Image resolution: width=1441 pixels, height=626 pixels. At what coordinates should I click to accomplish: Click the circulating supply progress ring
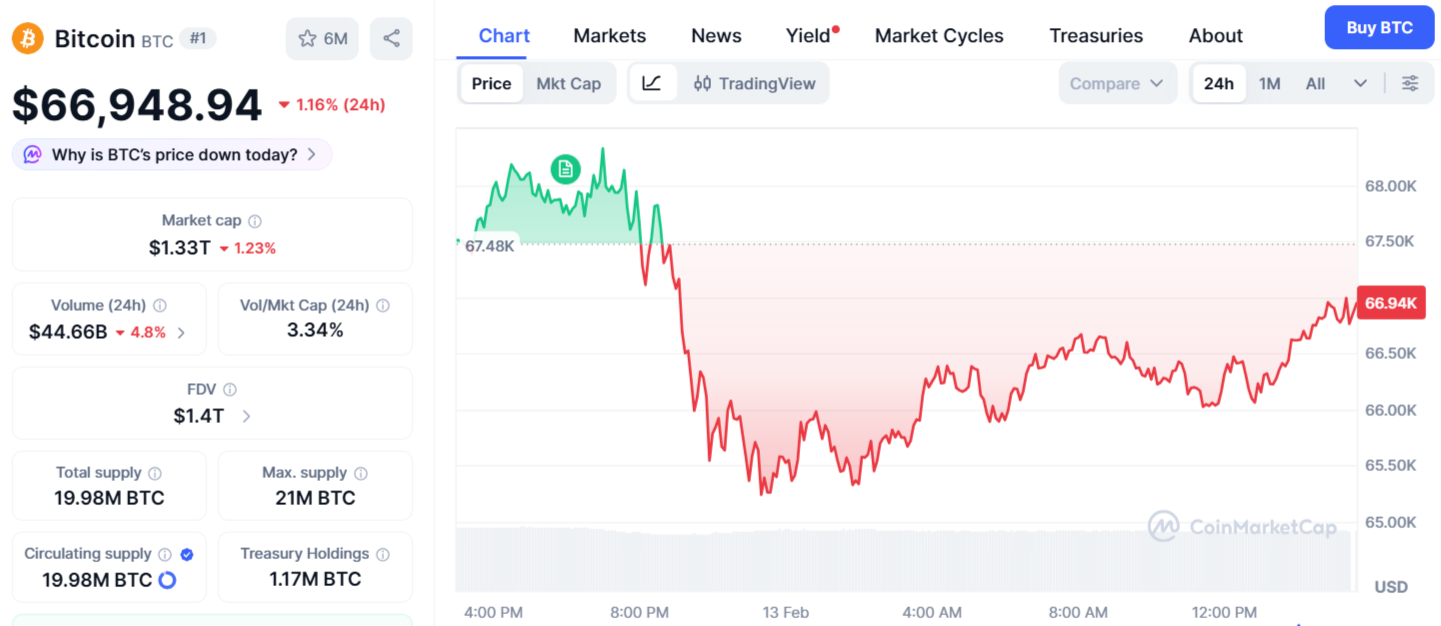[x=167, y=580]
